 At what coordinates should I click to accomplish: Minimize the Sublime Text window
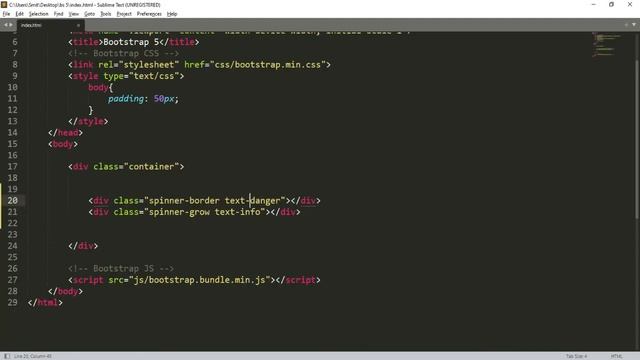pos(593,4)
